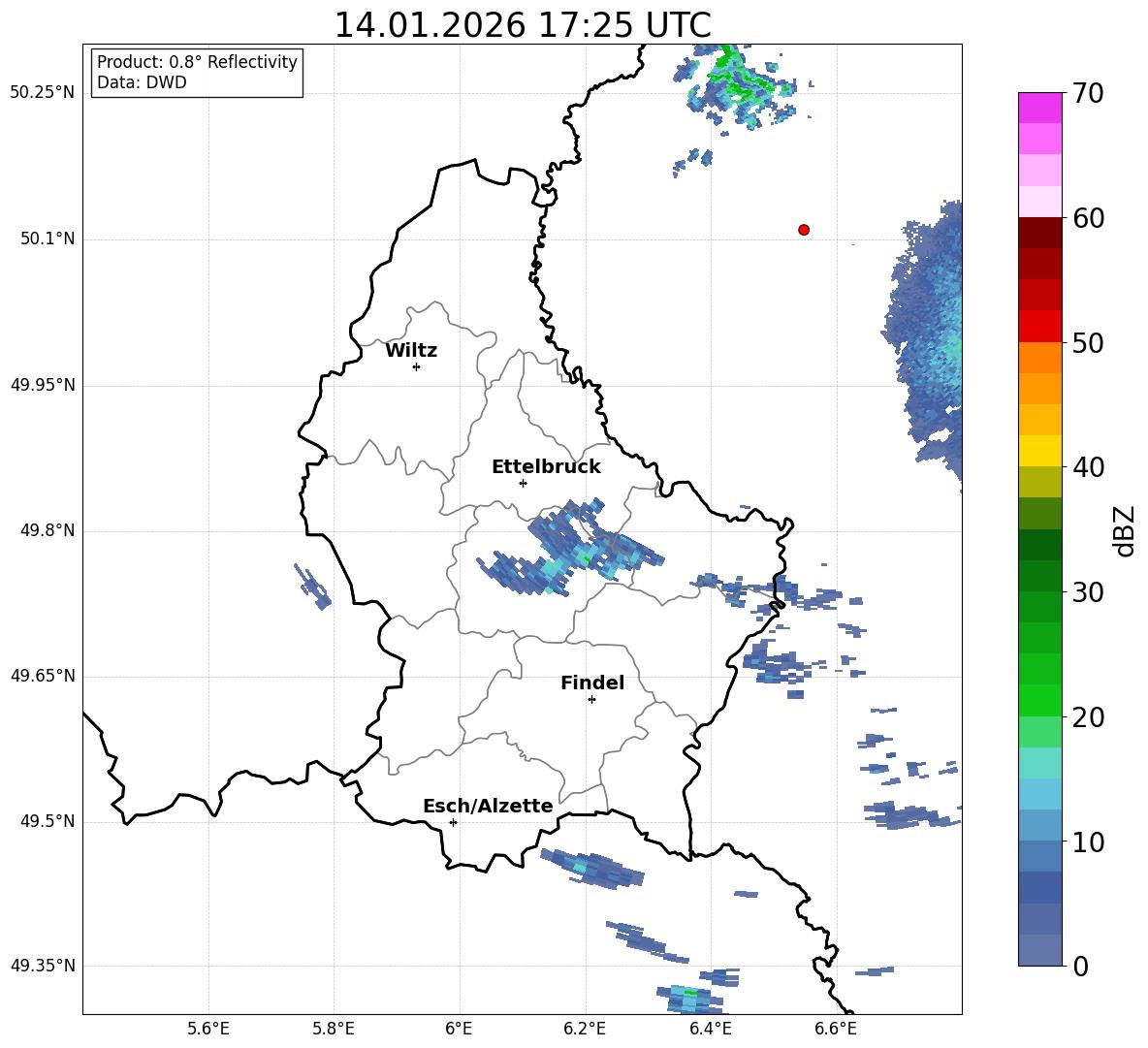1148x1048 pixels.
Task: Click the Data: DWD text
Action: click(142, 82)
